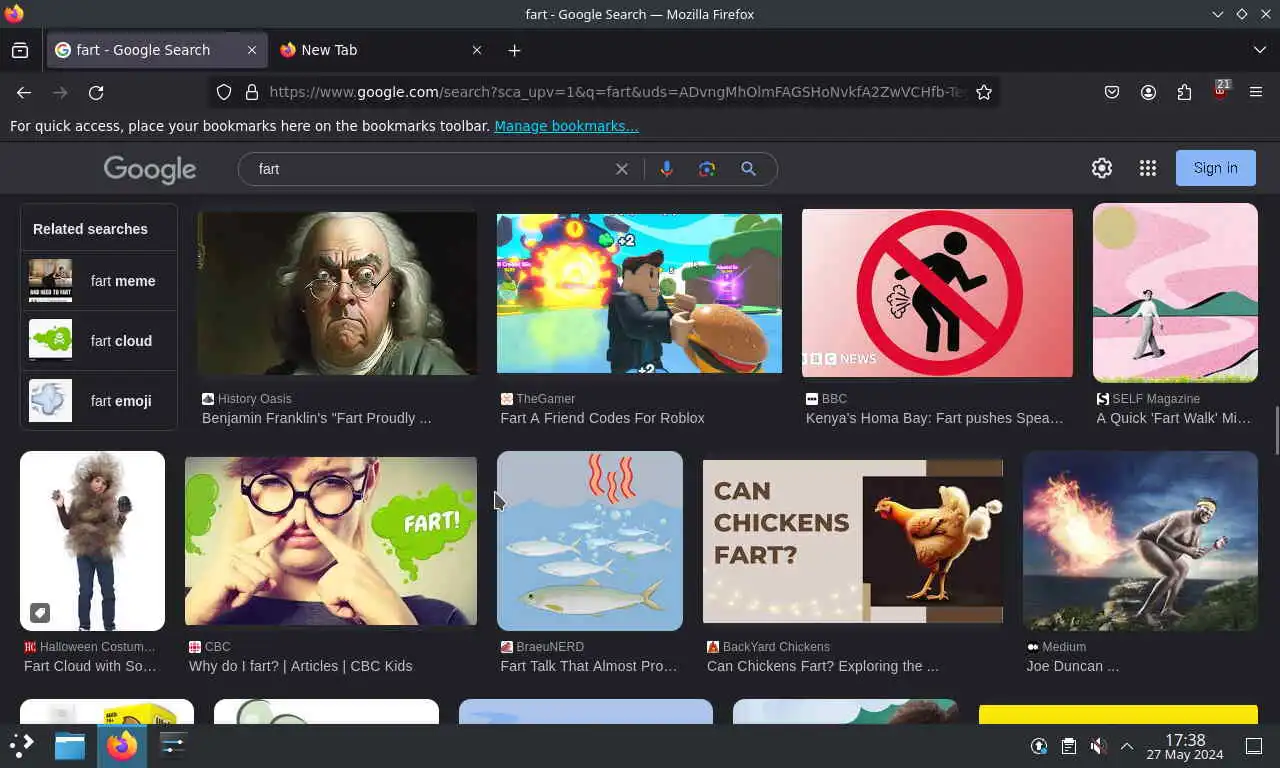Go back with the back arrow

(24, 92)
